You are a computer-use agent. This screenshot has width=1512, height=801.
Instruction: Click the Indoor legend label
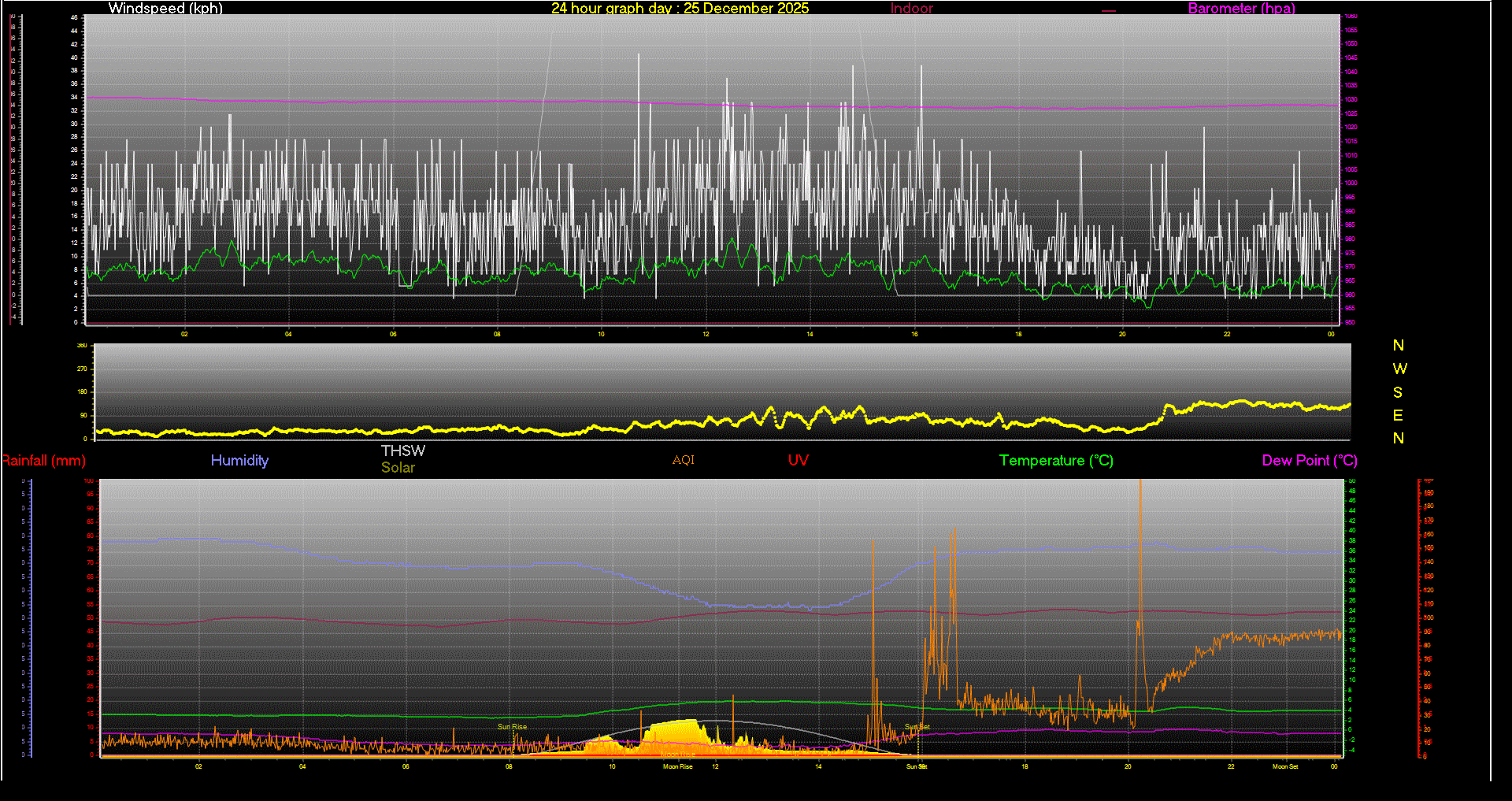coord(911,9)
